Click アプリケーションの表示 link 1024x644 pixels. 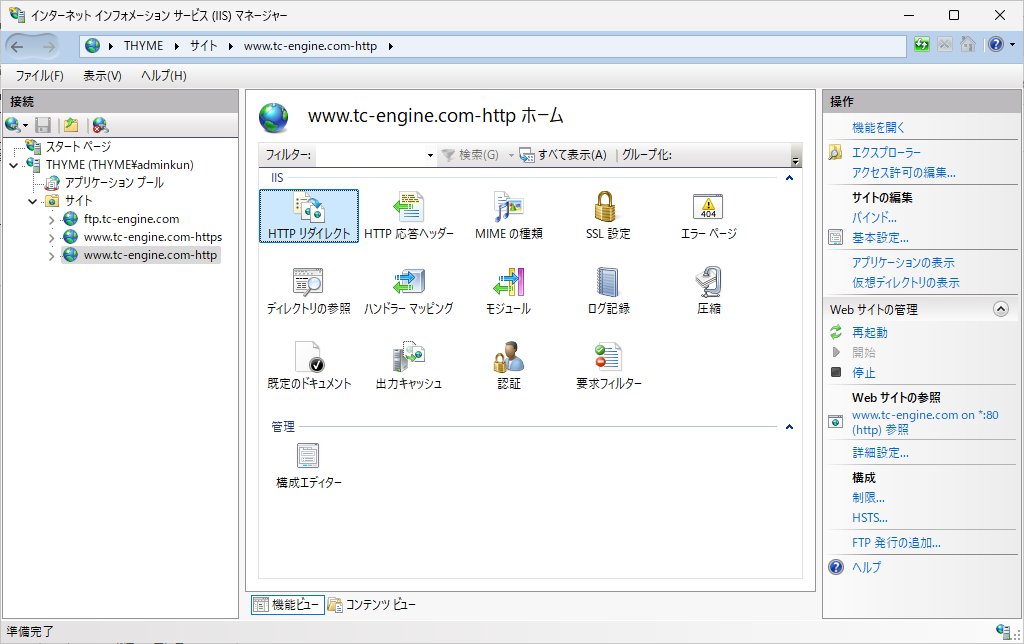click(903, 263)
